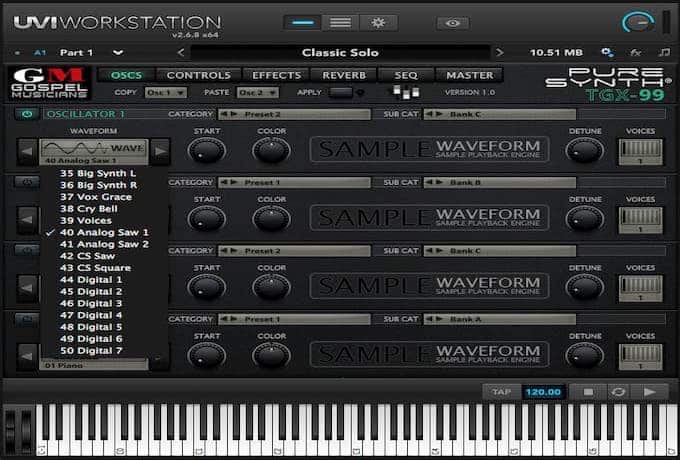
Task: Toggle the second oscillator power button
Action: pos(27,182)
